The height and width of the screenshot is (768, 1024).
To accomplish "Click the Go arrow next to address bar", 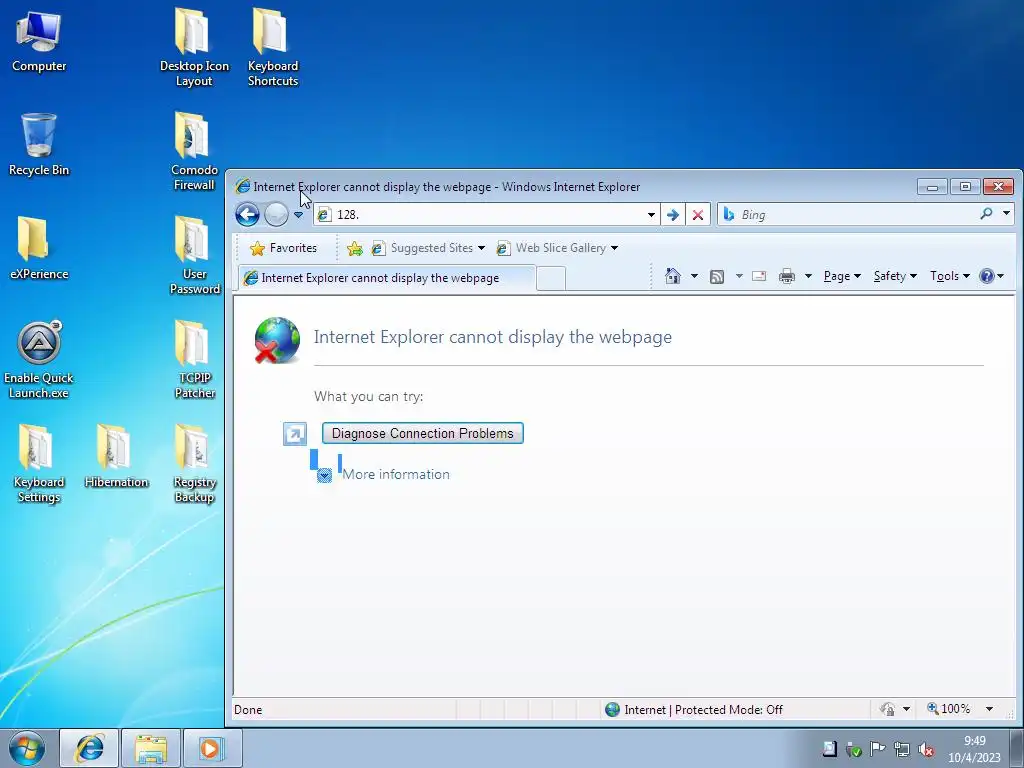I will point(673,215).
